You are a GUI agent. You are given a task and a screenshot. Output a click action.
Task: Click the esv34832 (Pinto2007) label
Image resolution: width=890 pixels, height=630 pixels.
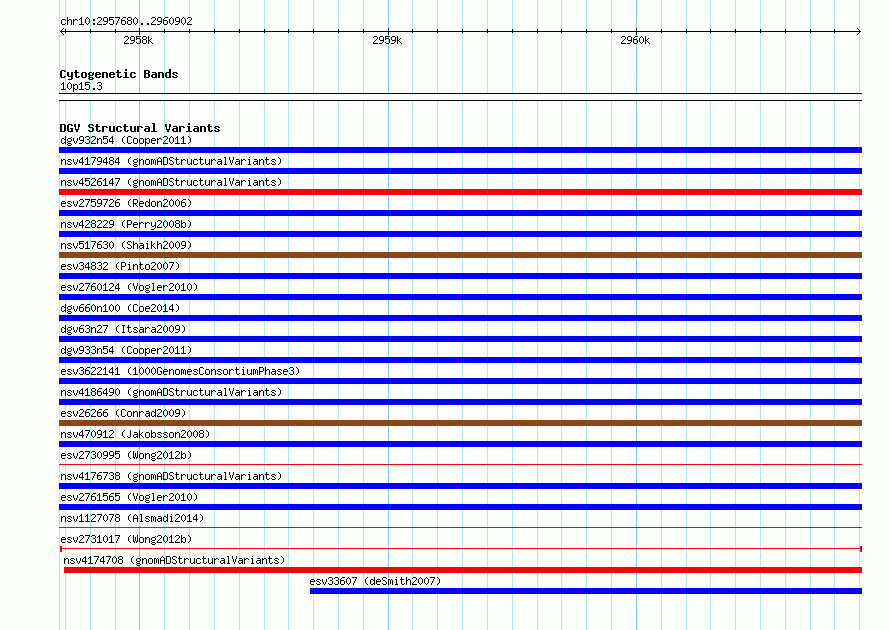pyautogui.click(x=120, y=266)
